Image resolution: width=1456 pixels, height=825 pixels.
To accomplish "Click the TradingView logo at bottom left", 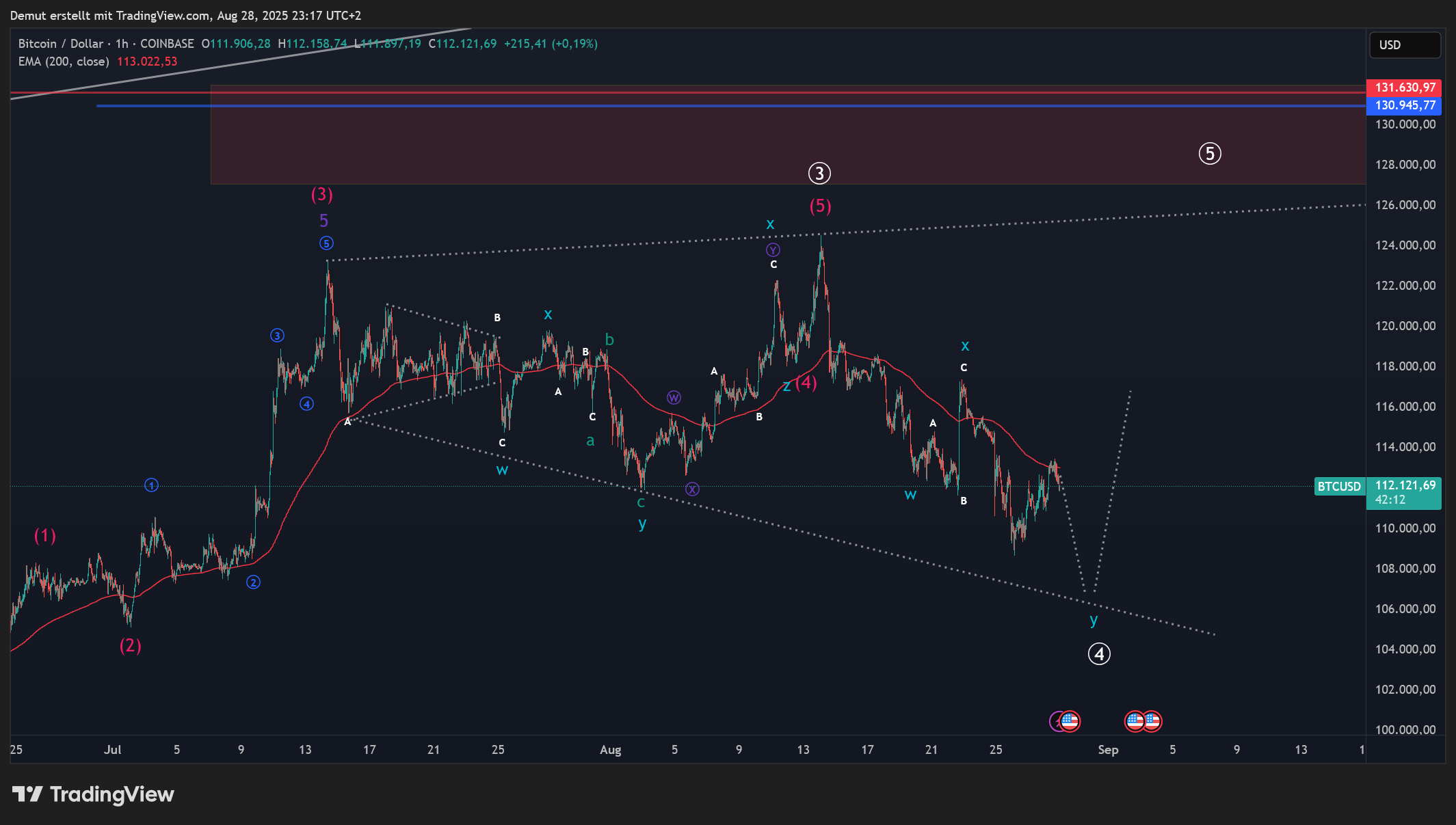I will [94, 794].
